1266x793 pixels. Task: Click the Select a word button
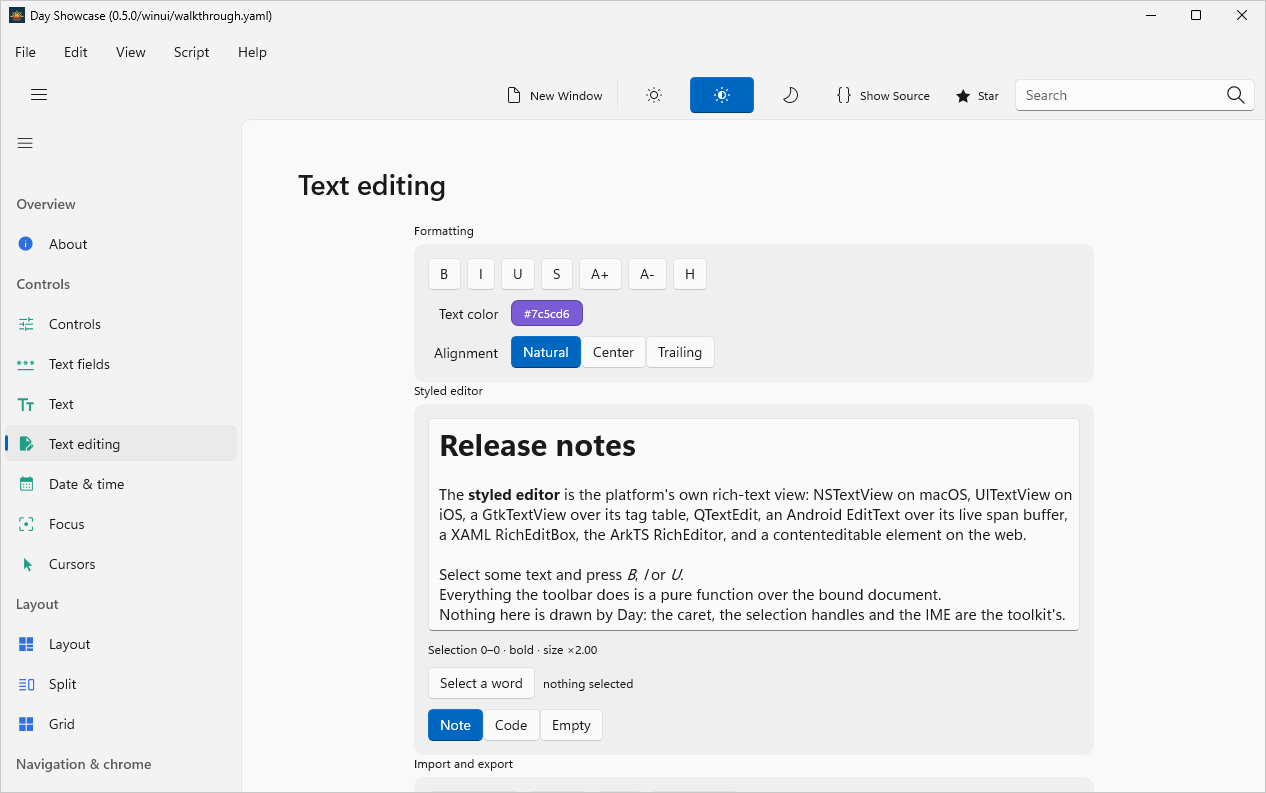coord(481,683)
